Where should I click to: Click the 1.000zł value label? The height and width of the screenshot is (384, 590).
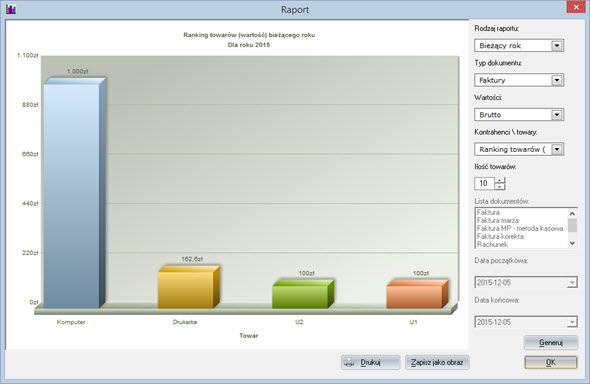(78, 71)
